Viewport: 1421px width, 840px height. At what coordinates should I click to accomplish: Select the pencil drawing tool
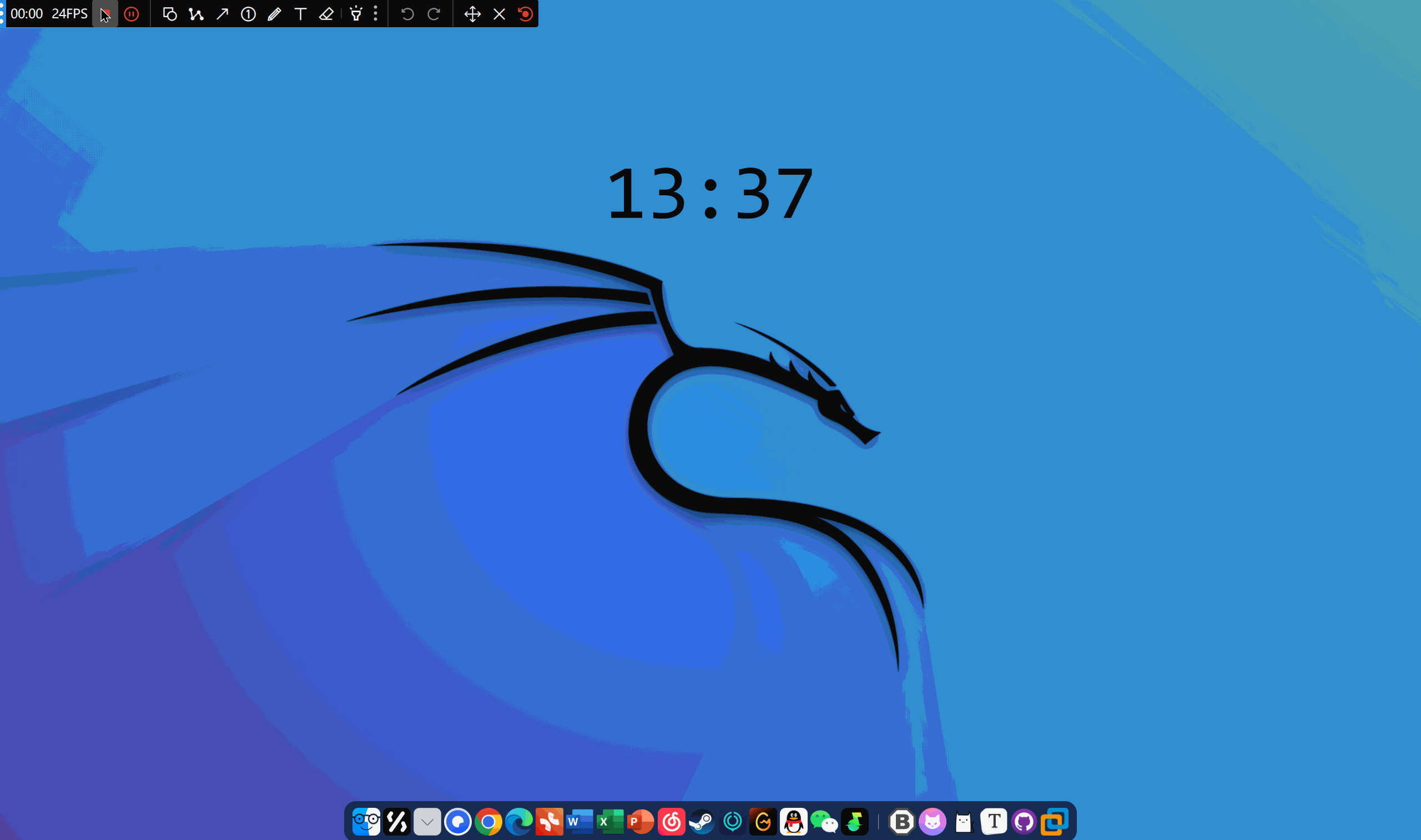click(x=275, y=14)
